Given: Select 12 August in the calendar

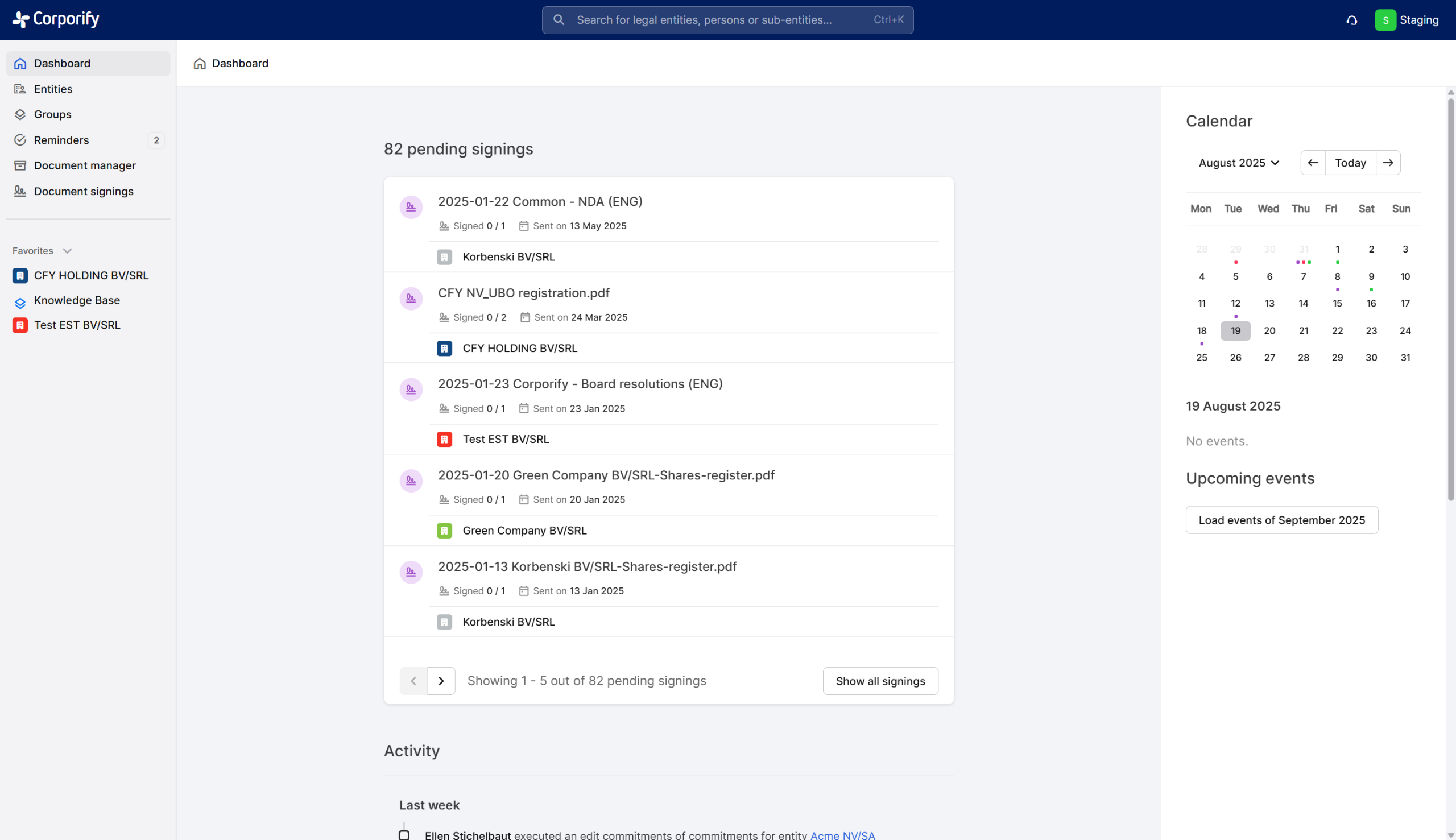Looking at the screenshot, I should [1235, 304].
